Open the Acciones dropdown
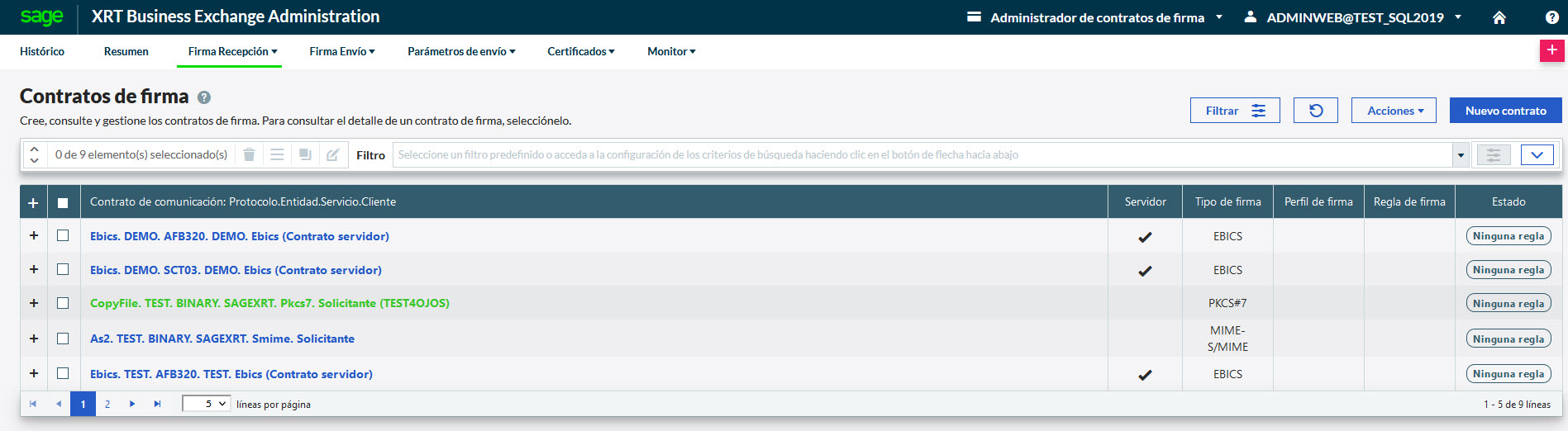 pos(1394,111)
